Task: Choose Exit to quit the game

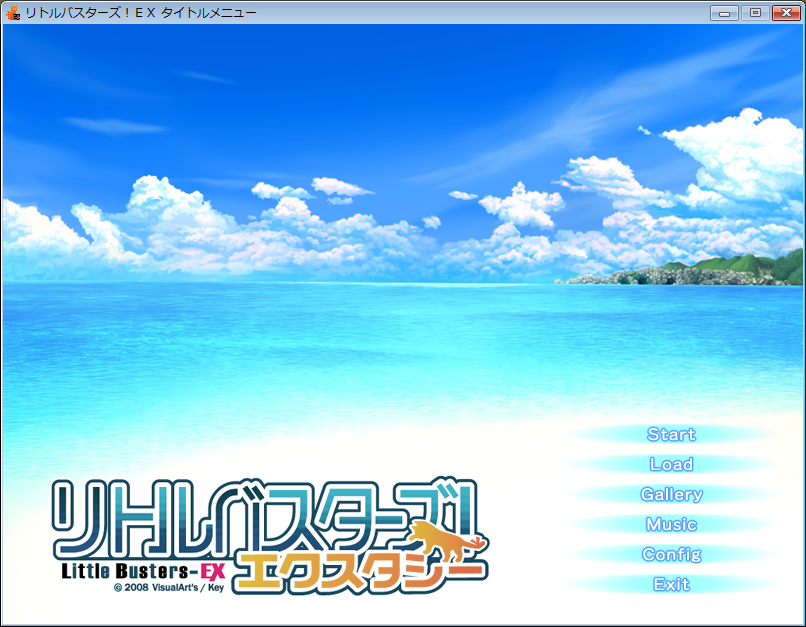Action: [671, 584]
